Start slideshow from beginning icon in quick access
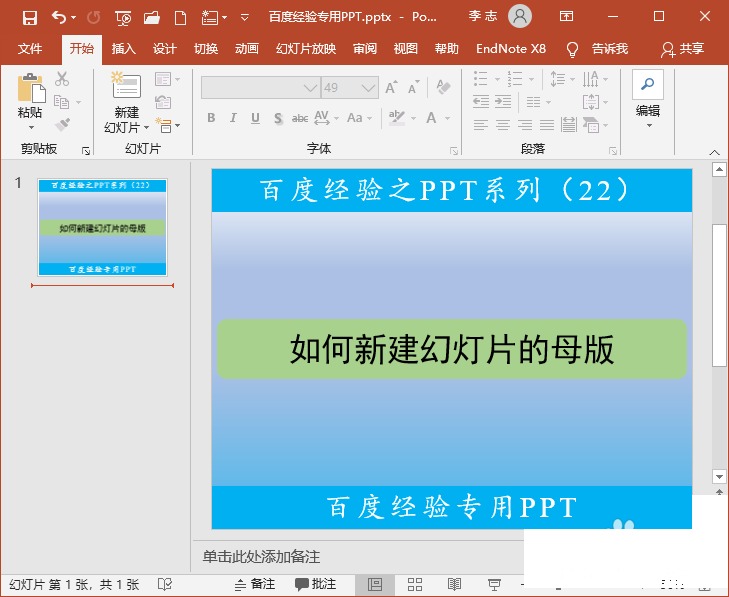729x597 pixels. (123, 18)
